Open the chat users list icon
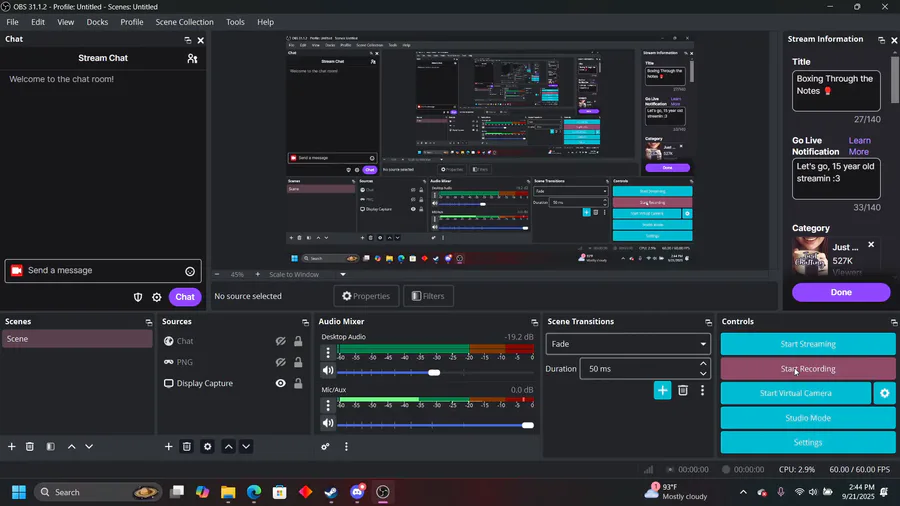 point(192,59)
